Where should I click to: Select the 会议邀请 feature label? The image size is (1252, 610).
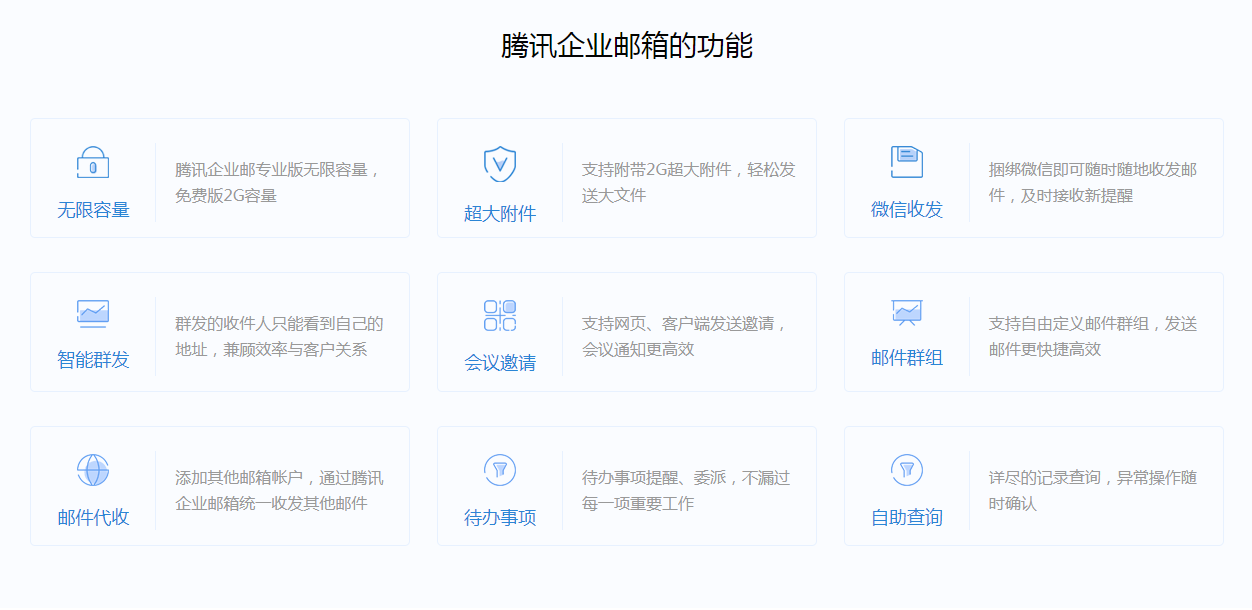[x=500, y=363]
